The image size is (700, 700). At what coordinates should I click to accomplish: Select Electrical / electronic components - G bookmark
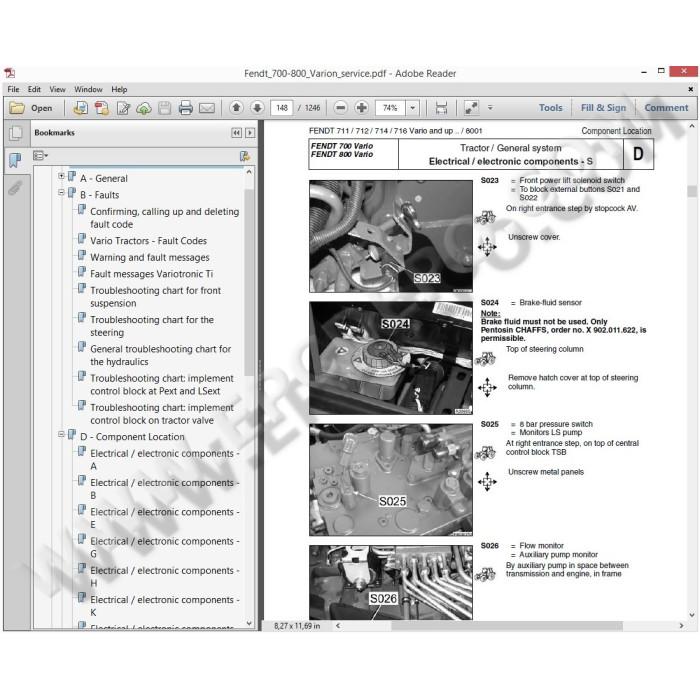click(165, 547)
